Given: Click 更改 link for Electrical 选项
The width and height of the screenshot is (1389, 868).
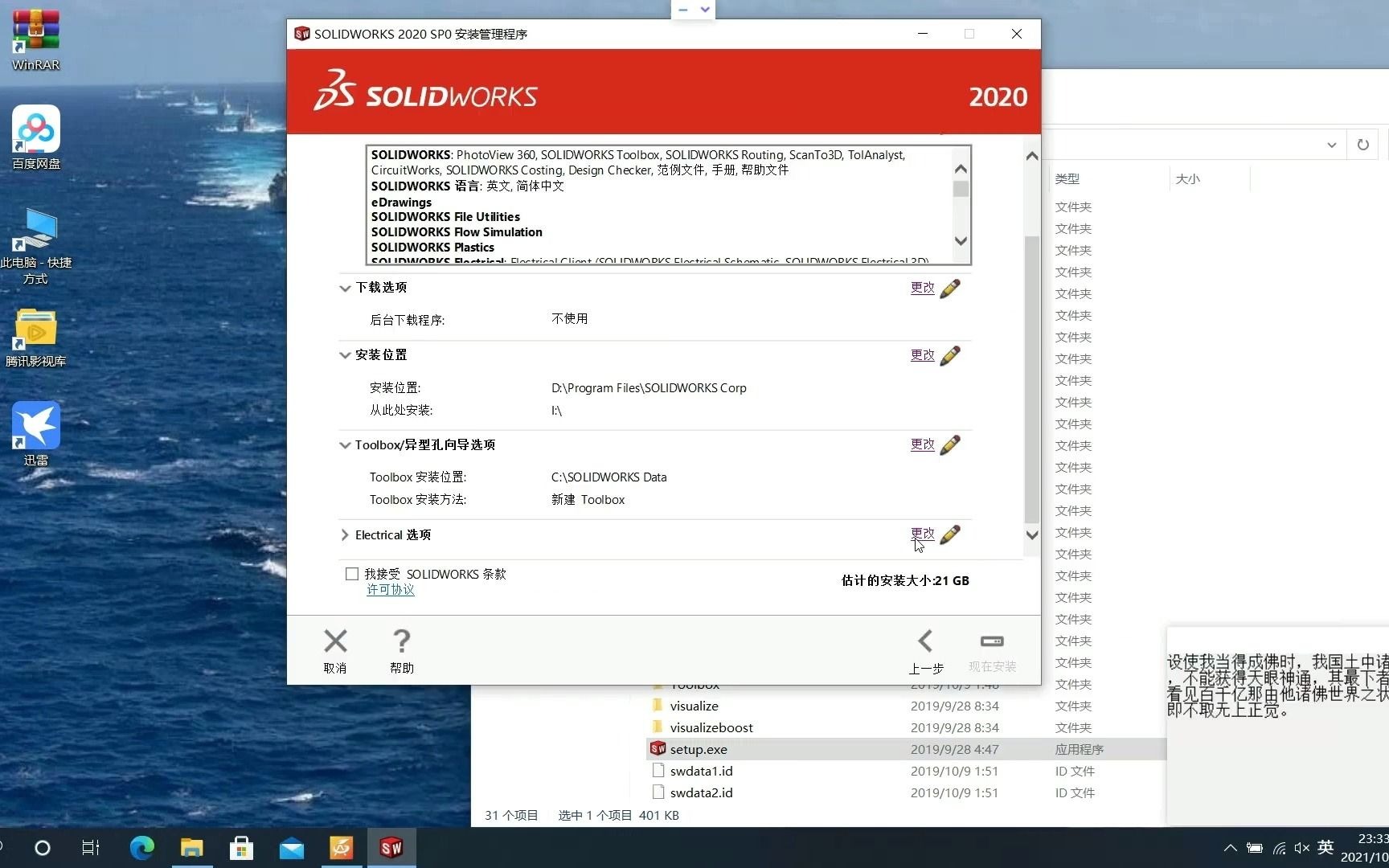Looking at the screenshot, I should pos(922,534).
